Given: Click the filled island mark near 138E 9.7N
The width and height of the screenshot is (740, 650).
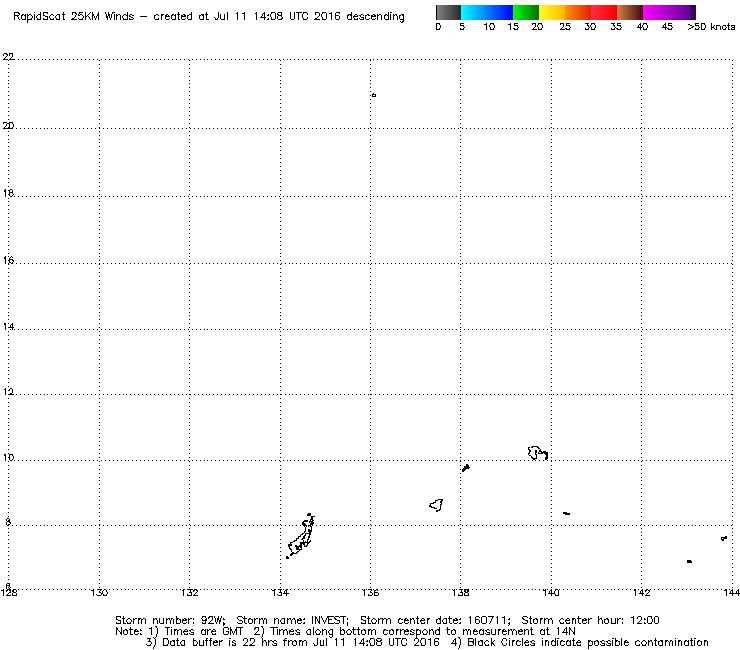Looking at the screenshot, I should coord(466,468).
